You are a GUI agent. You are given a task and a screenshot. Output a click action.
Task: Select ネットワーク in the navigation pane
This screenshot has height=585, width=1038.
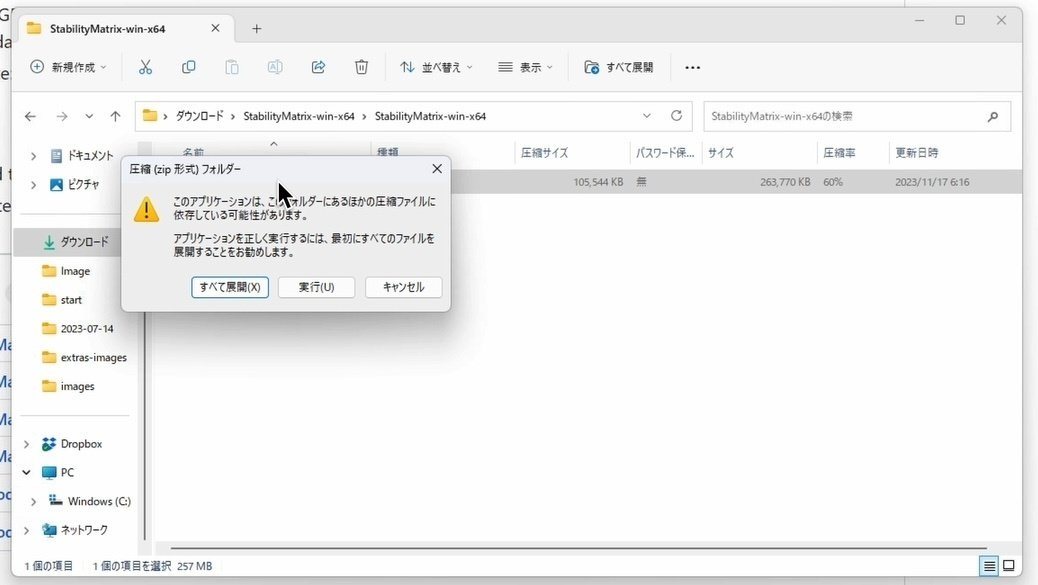click(75, 530)
